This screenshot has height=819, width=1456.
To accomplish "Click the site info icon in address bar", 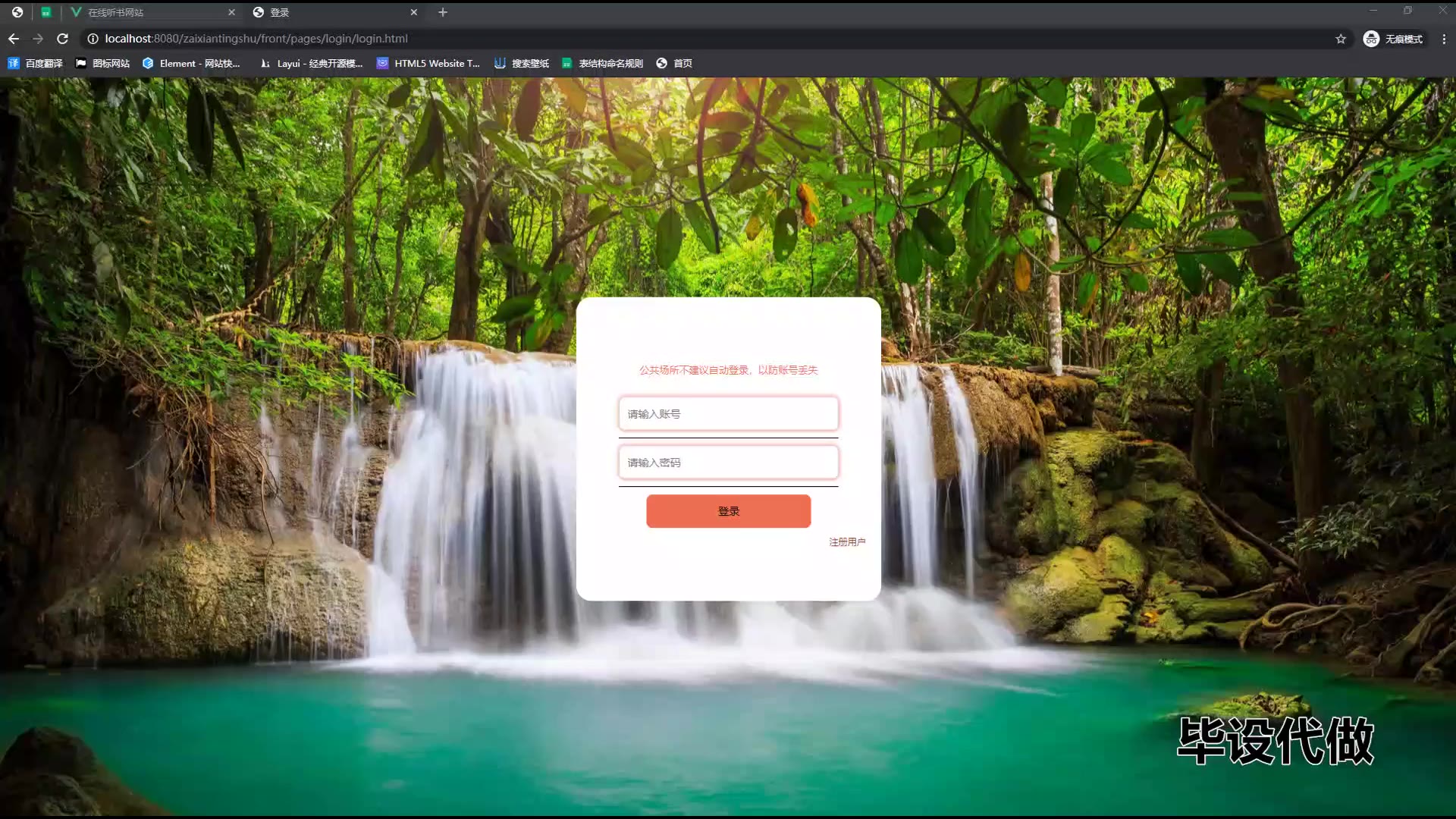I will coord(93,39).
